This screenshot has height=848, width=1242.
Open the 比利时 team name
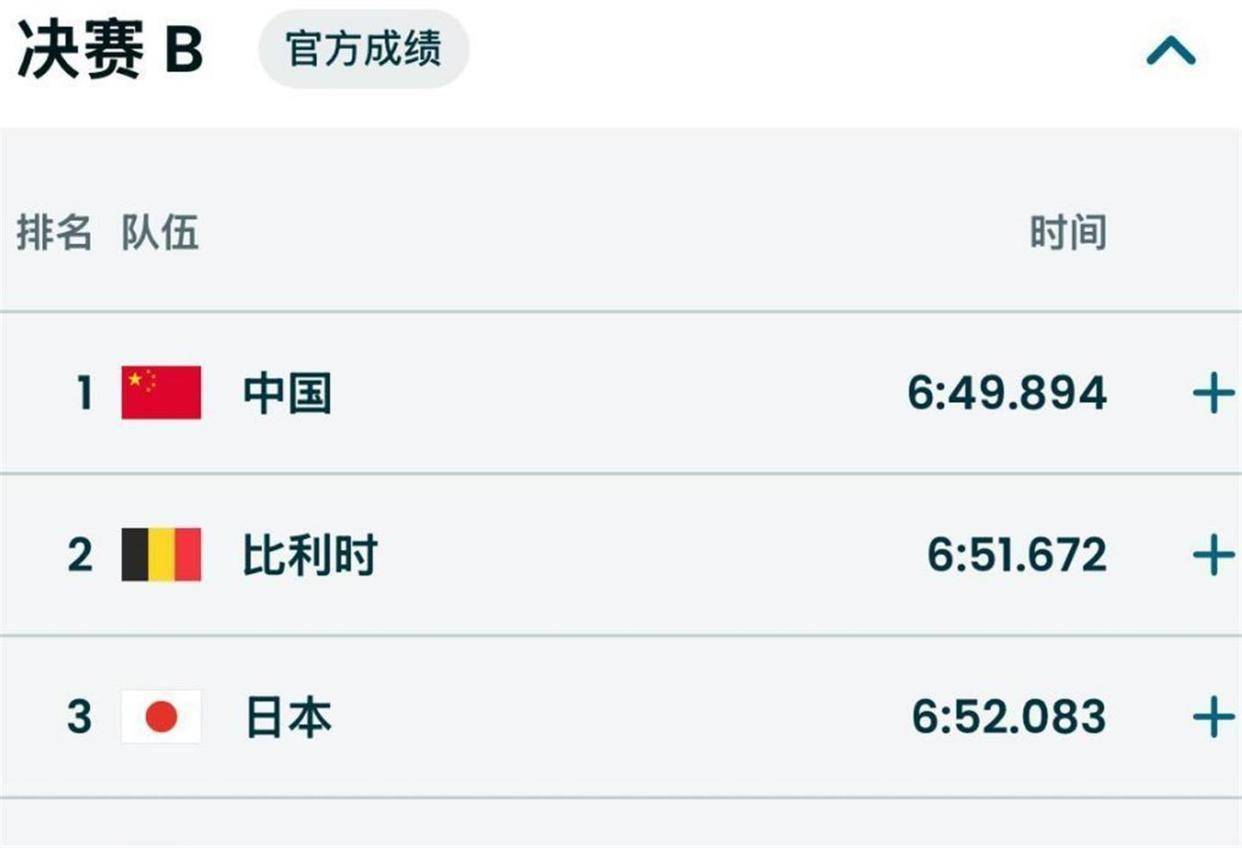(310, 555)
